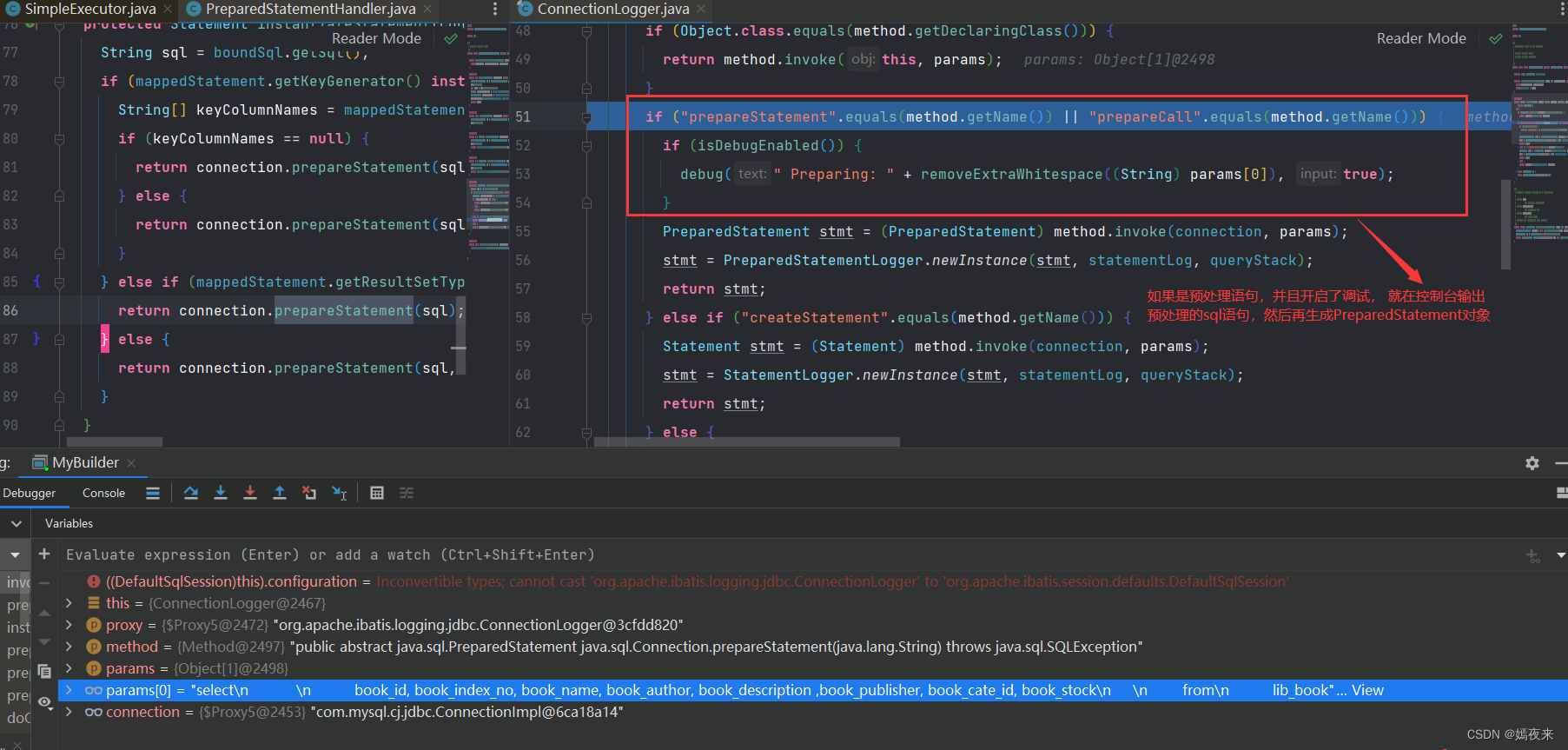Image resolution: width=1568 pixels, height=750 pixels.
Task: Toggle code fold at line 85 in left editor
Action: (x=59, y=282)
